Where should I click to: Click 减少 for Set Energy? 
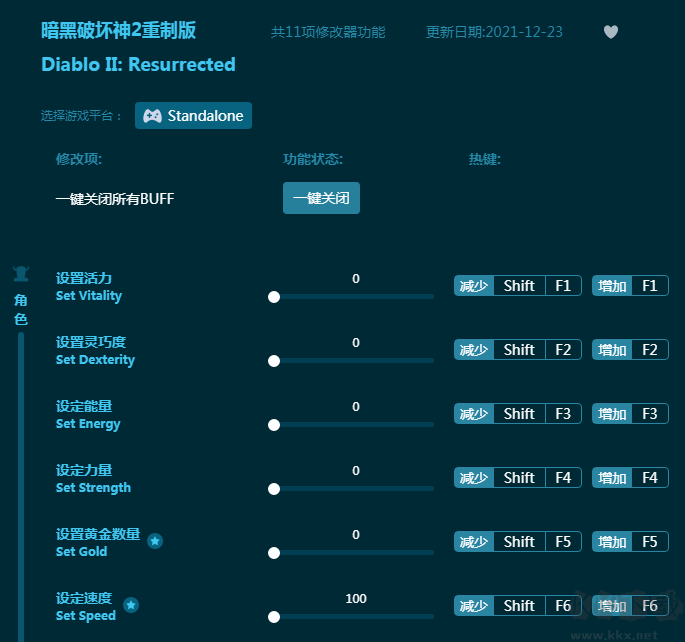point(474,414)
